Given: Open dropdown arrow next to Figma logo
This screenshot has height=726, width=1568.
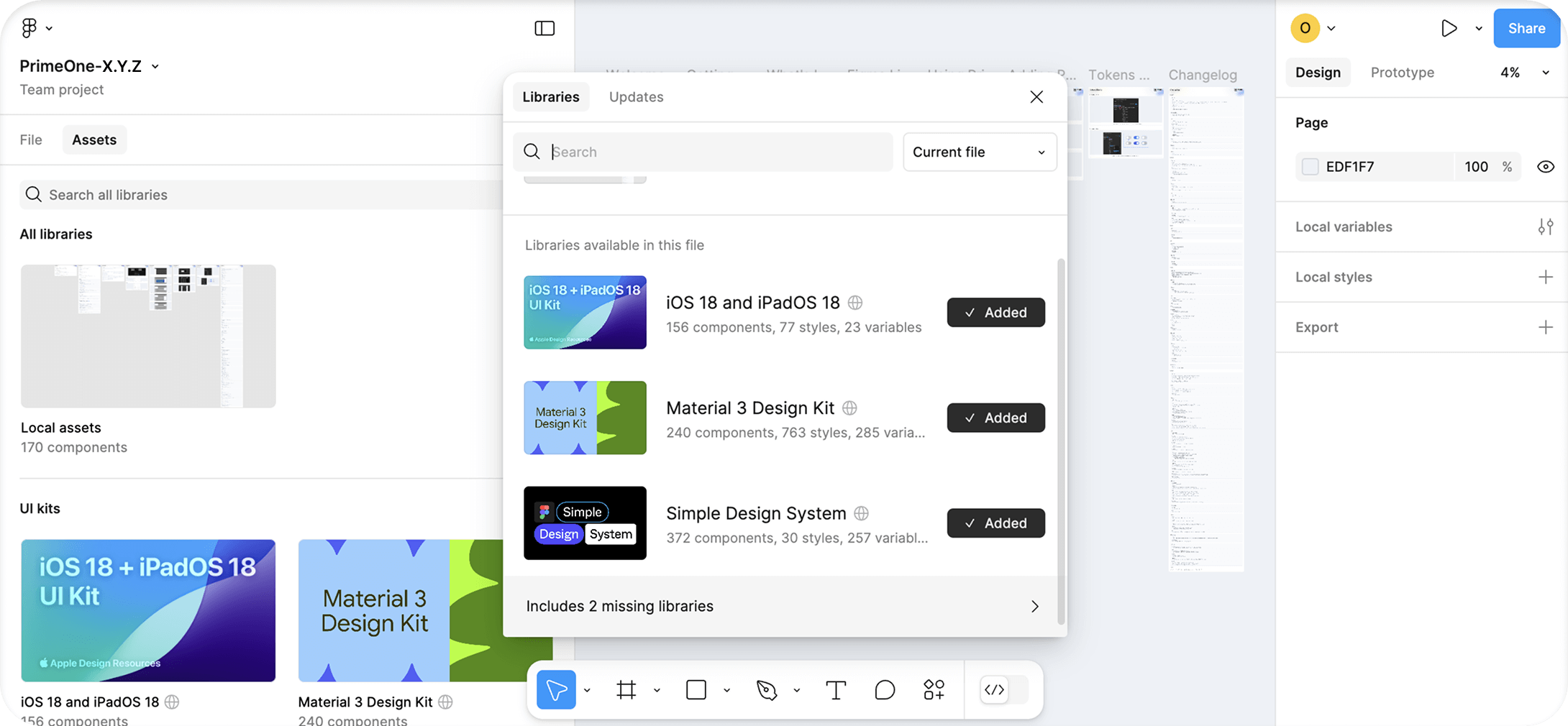Looking at the screenshot, I should (49, 29).
